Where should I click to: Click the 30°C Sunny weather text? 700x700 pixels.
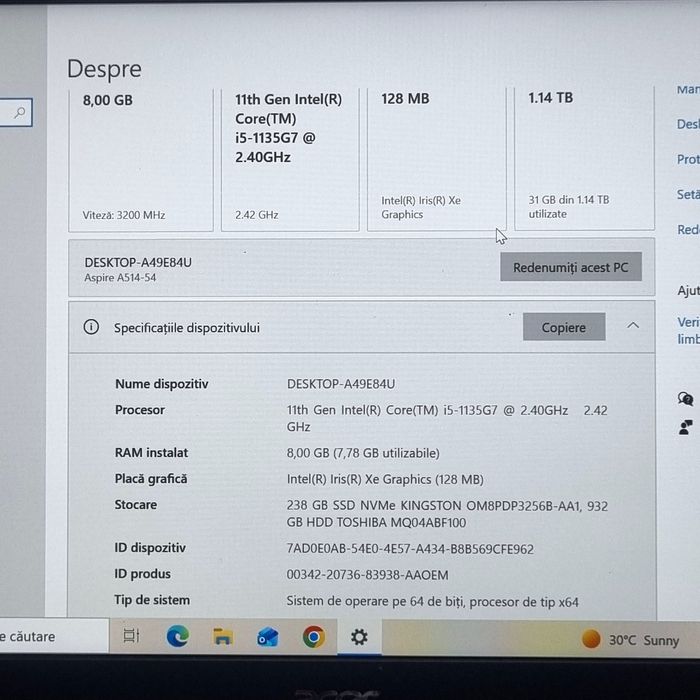(644, 640)
